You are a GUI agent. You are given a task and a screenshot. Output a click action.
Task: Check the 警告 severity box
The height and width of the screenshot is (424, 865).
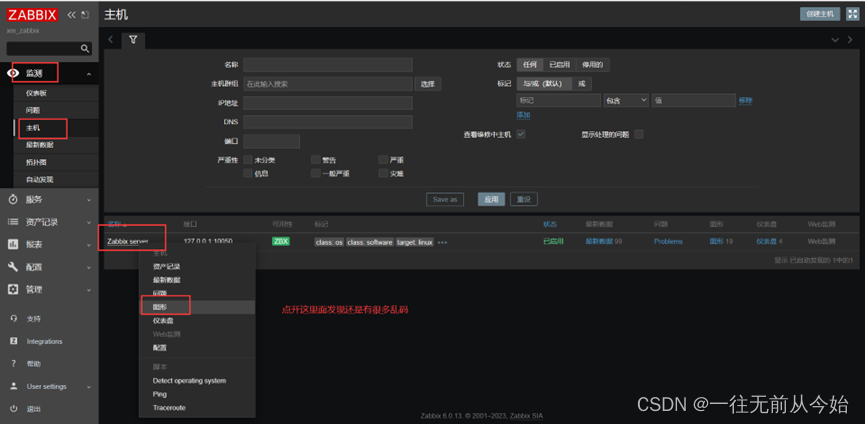click(x=316, y=160)
